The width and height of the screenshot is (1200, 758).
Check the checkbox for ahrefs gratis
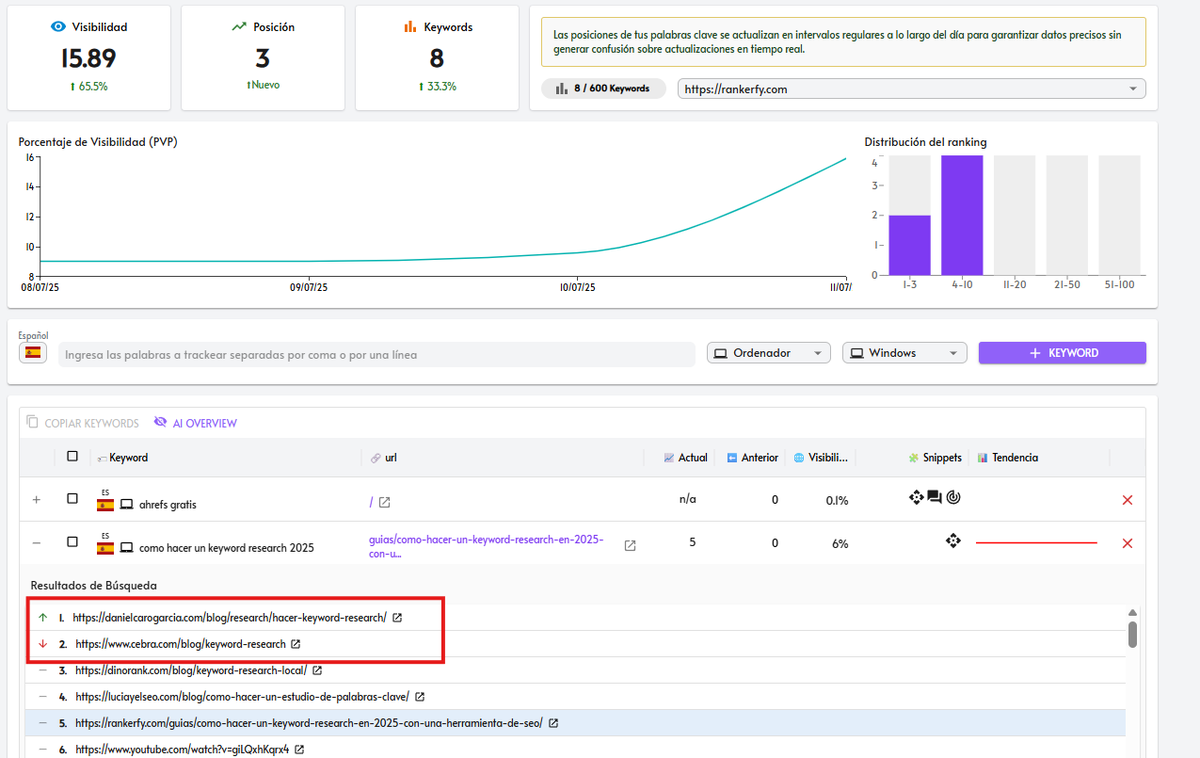pyautogui.click(x=73, y=500)
